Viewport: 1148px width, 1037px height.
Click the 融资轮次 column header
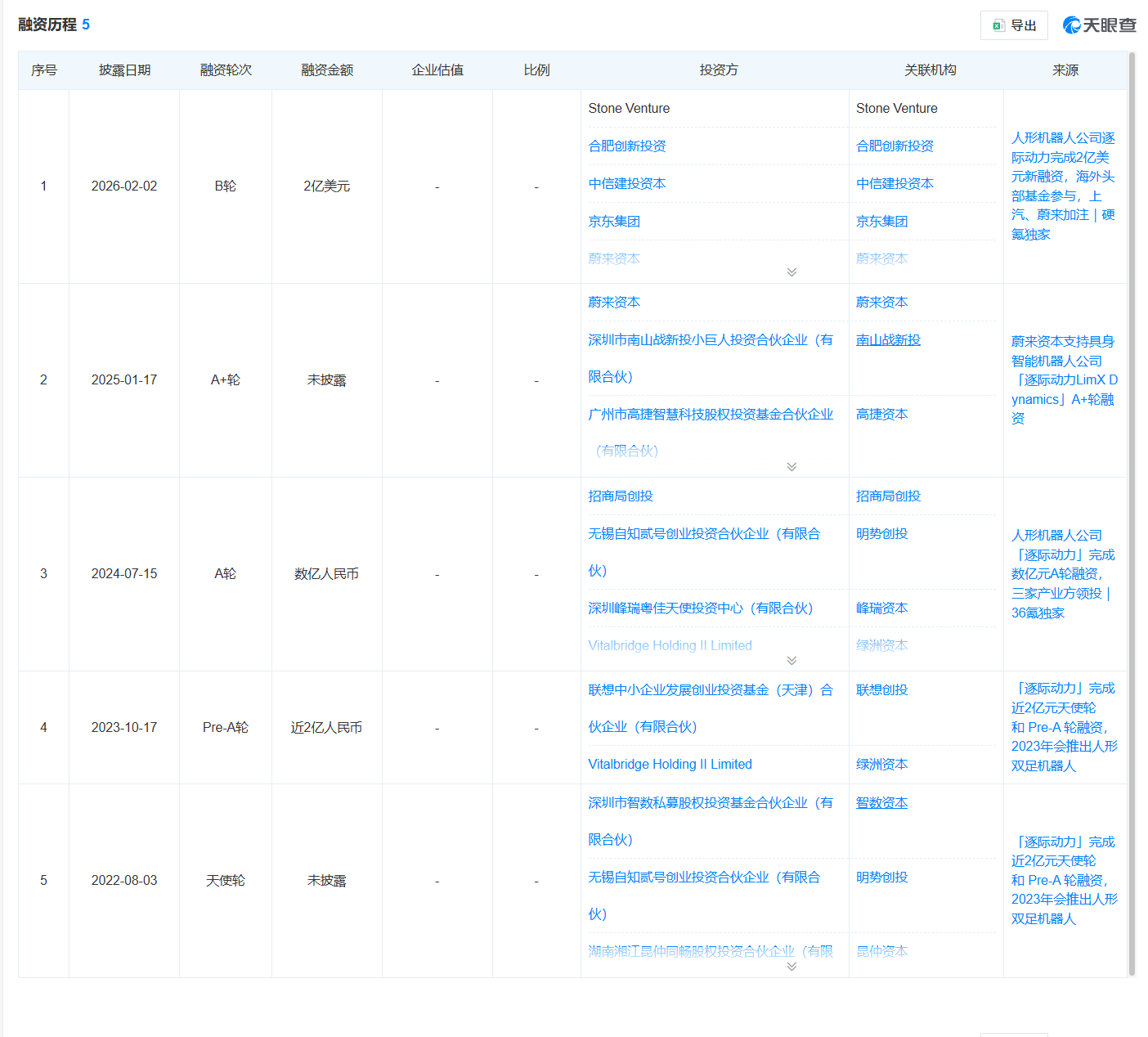coord(226,70)
